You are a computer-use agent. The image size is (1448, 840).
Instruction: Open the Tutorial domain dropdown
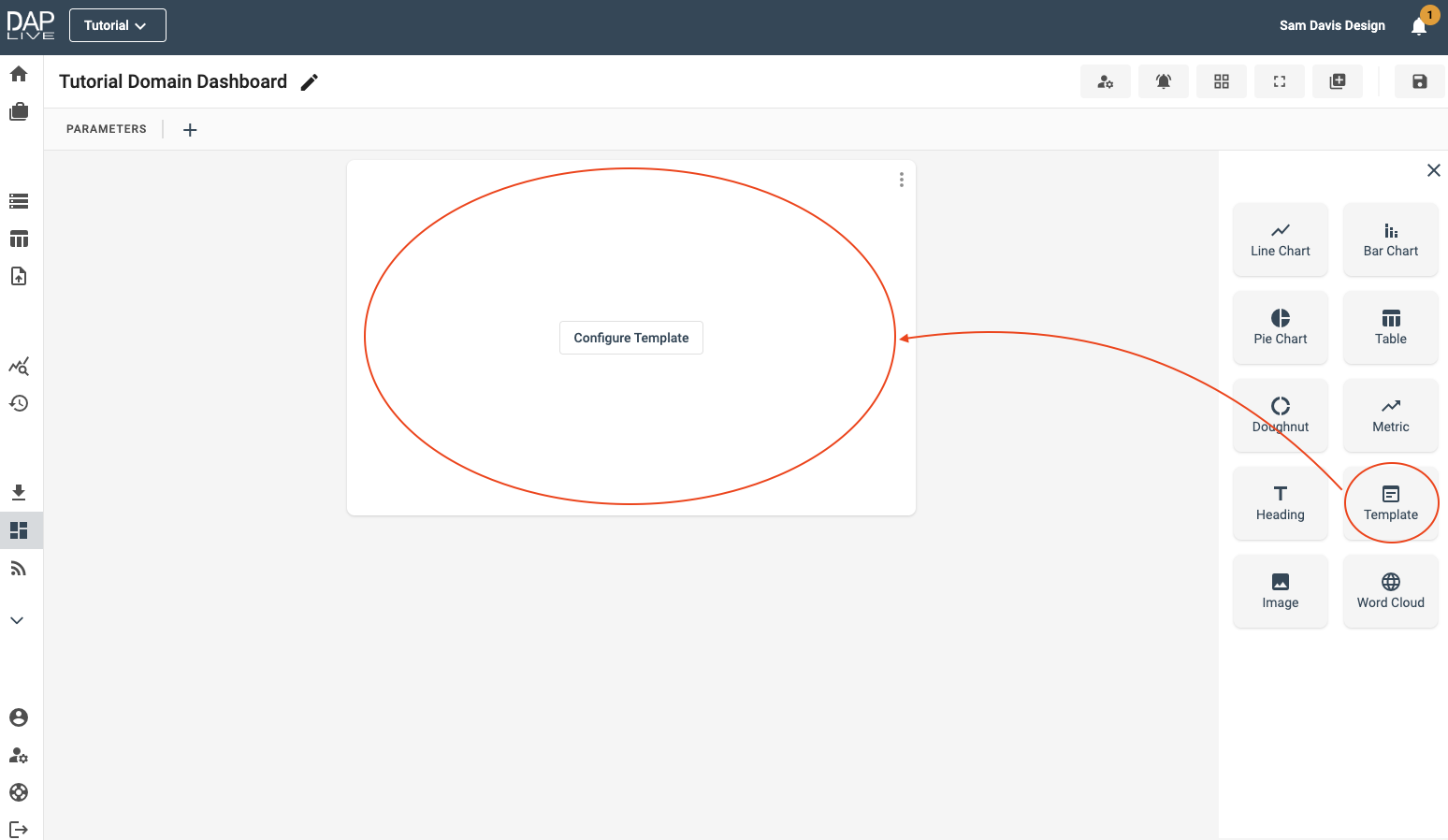tap(117, 25)
